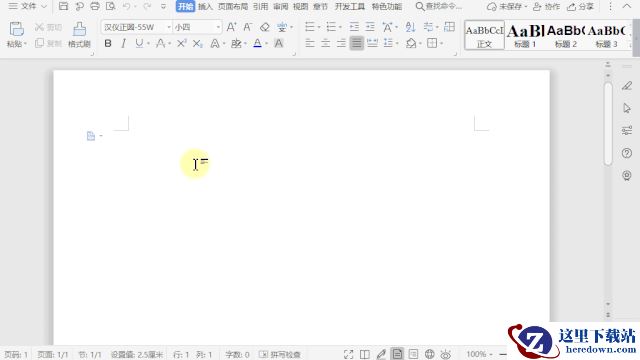Viewport: 640px width, 360px height.
Task: Click the print icon in quick toolbar
Action: (x=95, y=6)
